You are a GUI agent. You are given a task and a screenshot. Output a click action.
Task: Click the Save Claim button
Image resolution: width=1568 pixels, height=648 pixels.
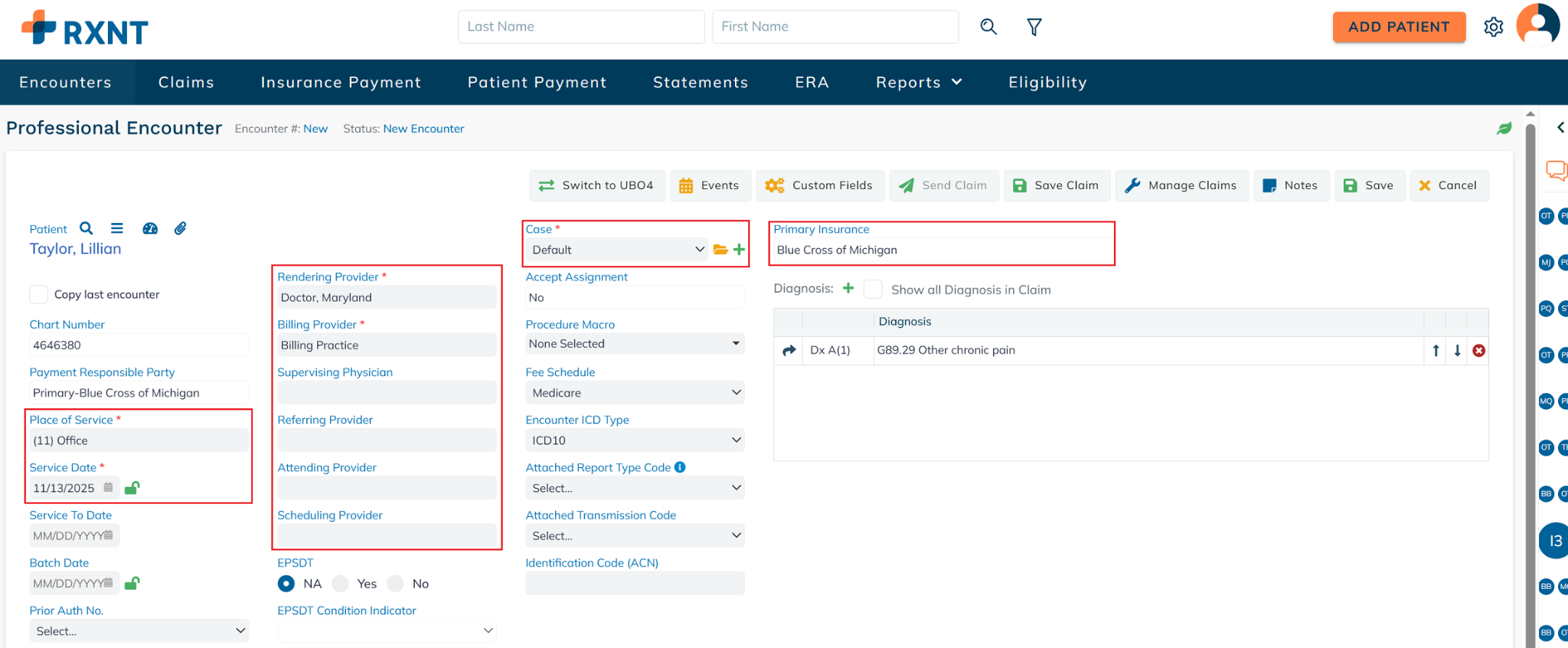(1057, 185)
